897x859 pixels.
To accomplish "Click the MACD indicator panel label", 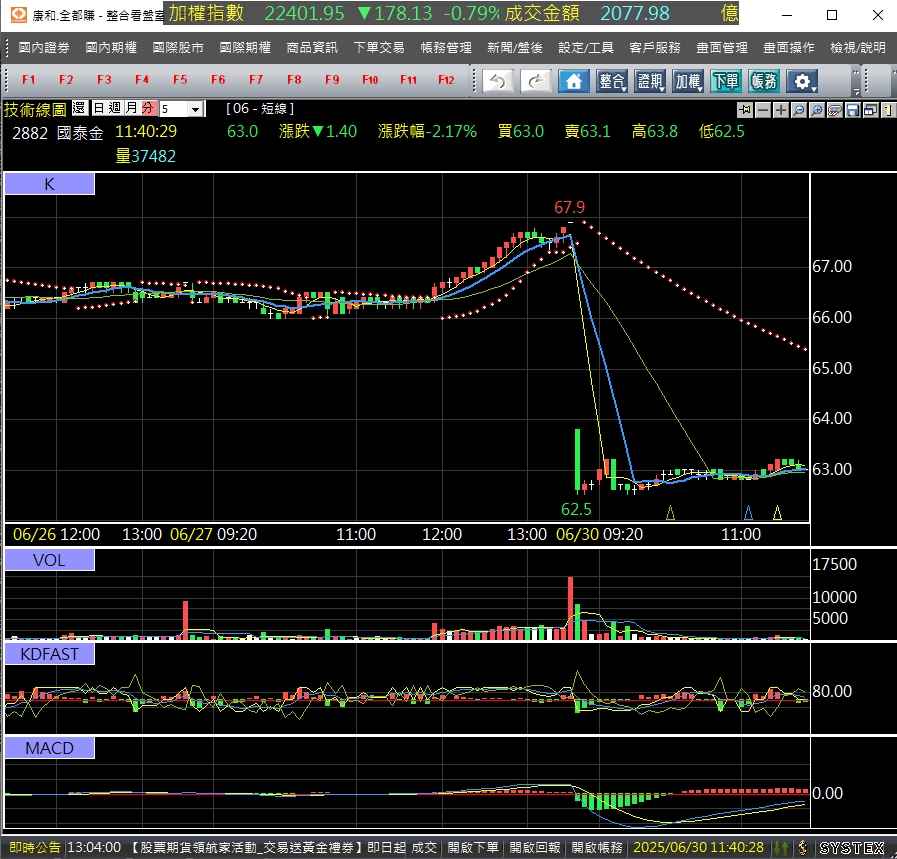I will 50,748.
